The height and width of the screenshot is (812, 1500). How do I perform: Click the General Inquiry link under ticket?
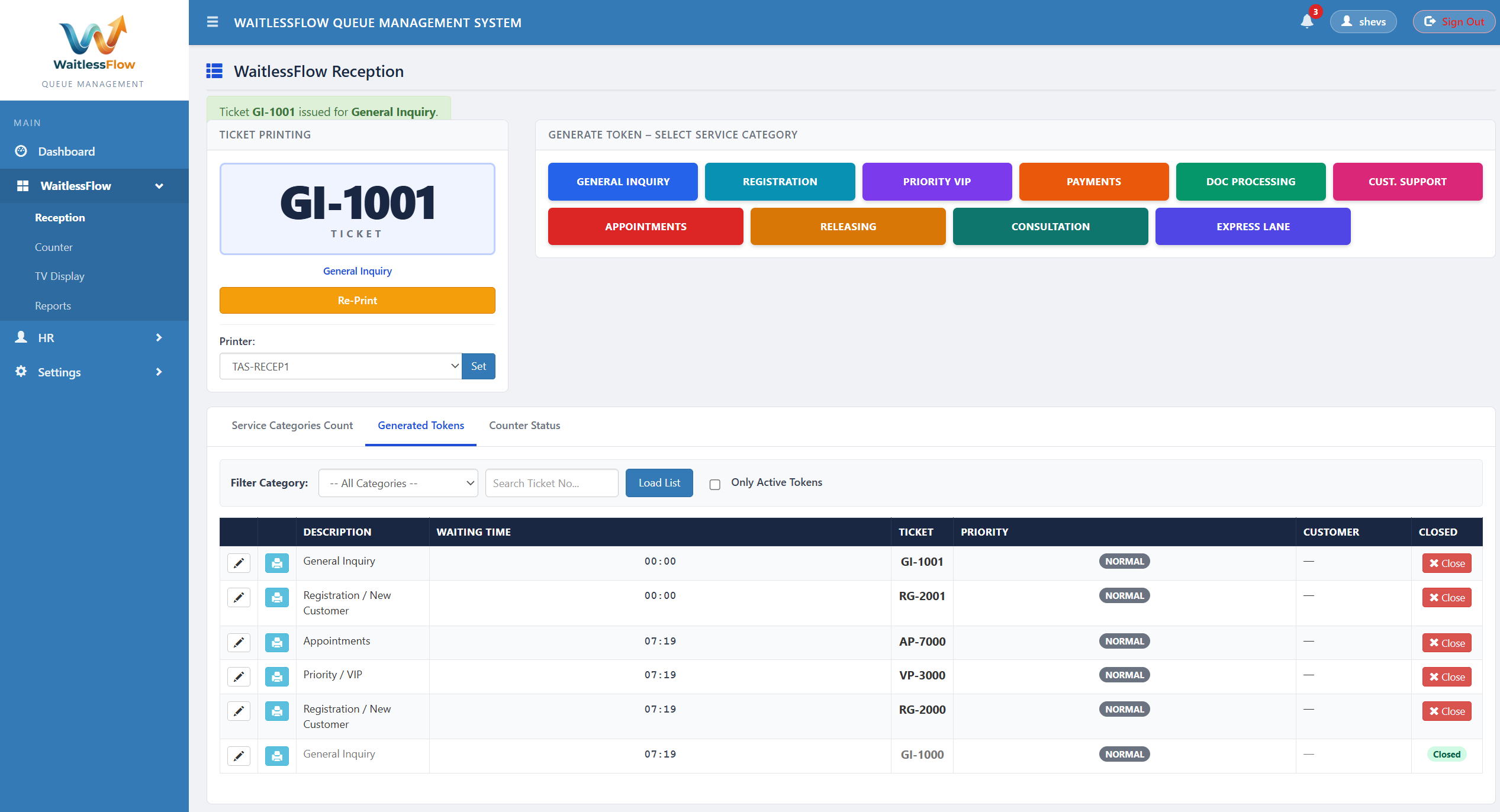[x=357, y=271]
